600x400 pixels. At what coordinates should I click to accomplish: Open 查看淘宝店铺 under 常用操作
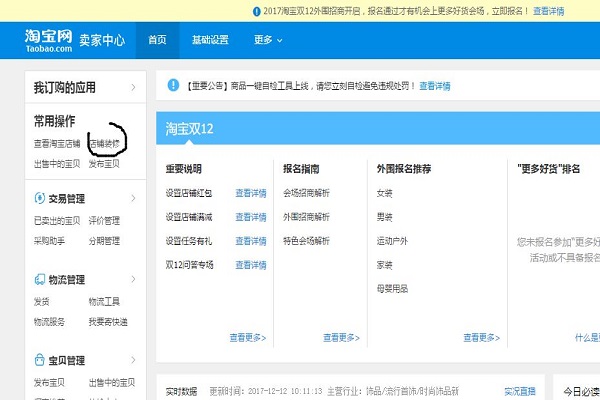57,144
